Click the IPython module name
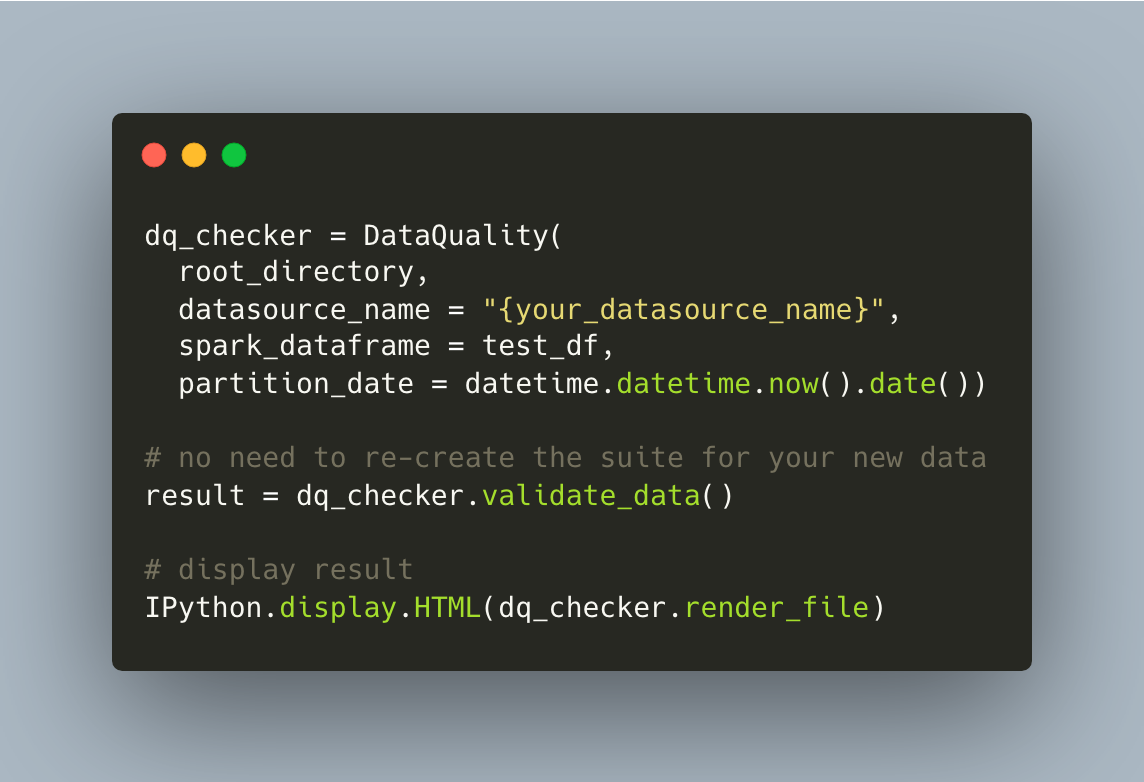The image size is (1144, 782). [204, 608]
